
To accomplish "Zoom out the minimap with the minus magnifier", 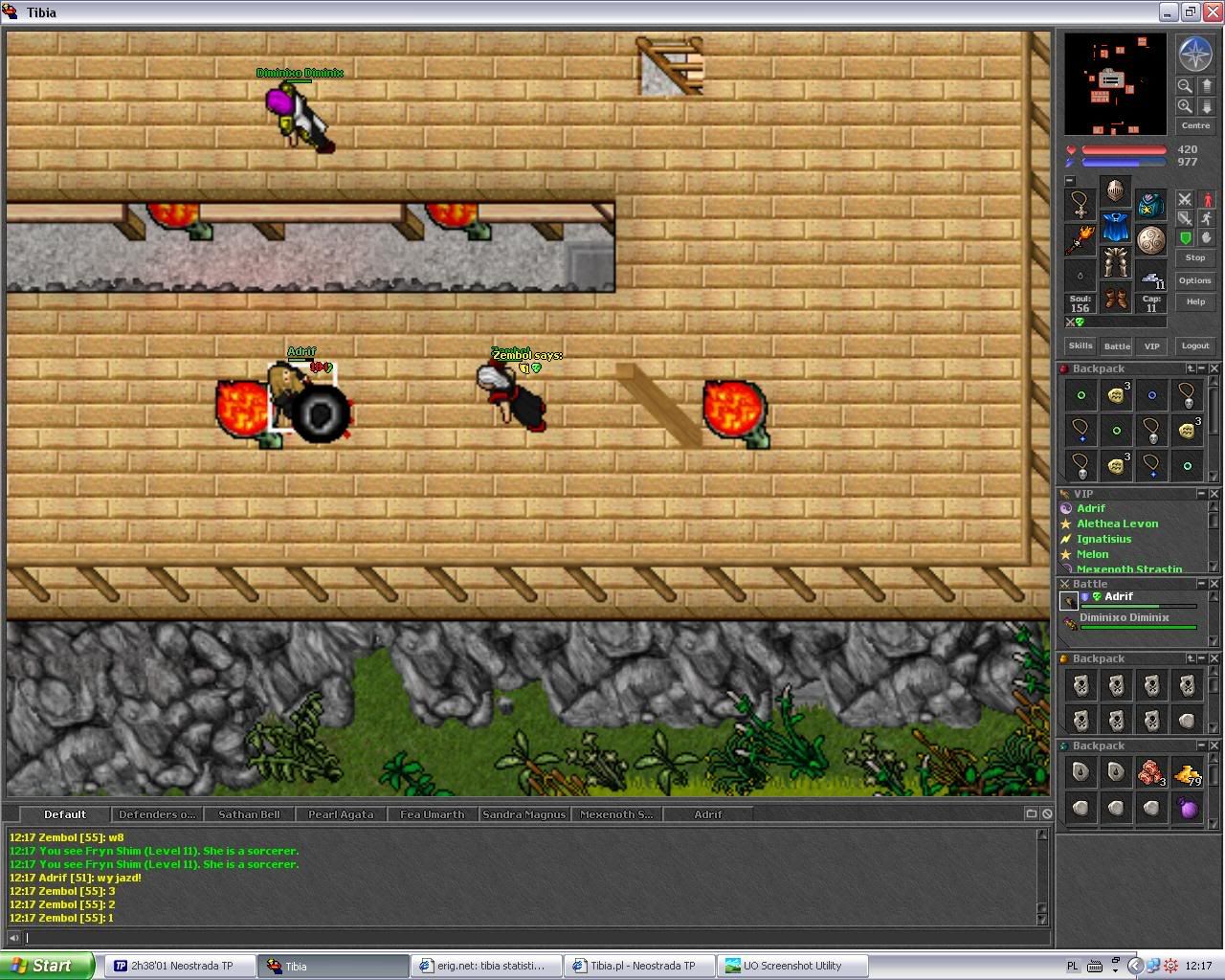I will tap(1185, 86).
